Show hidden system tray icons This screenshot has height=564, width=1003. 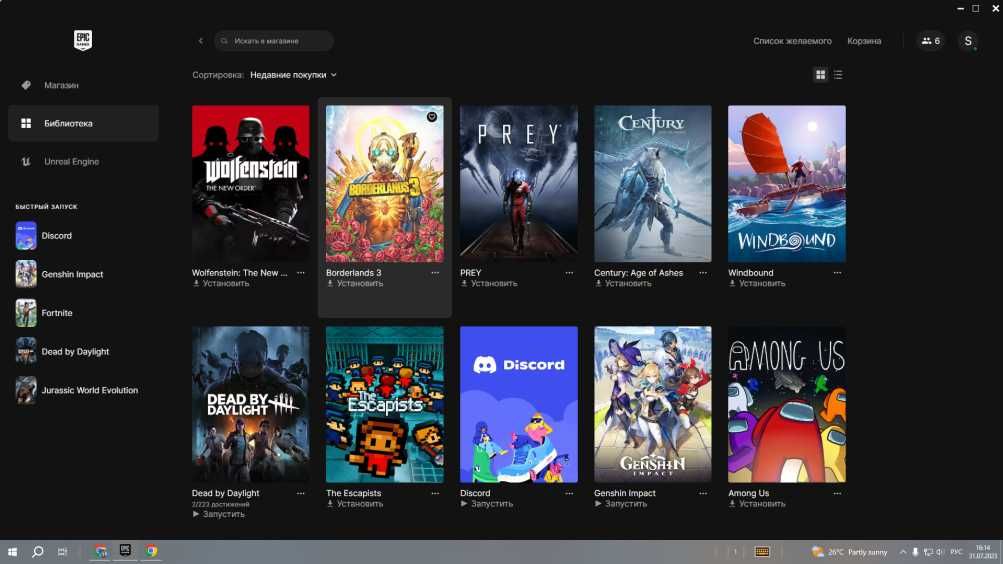[903, 552]
